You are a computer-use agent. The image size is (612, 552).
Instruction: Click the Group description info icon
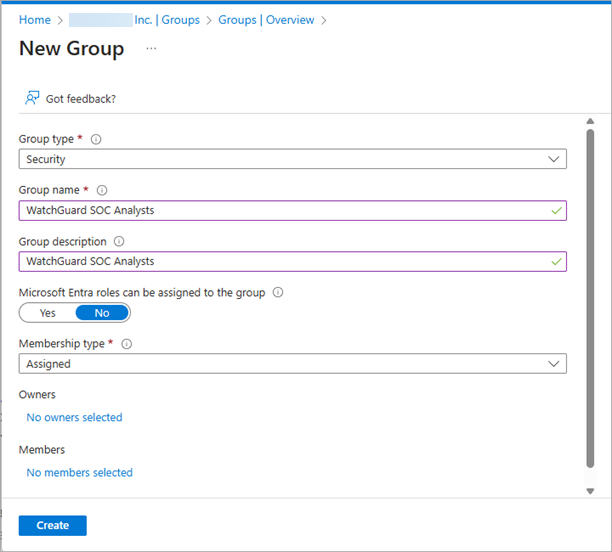119,241
